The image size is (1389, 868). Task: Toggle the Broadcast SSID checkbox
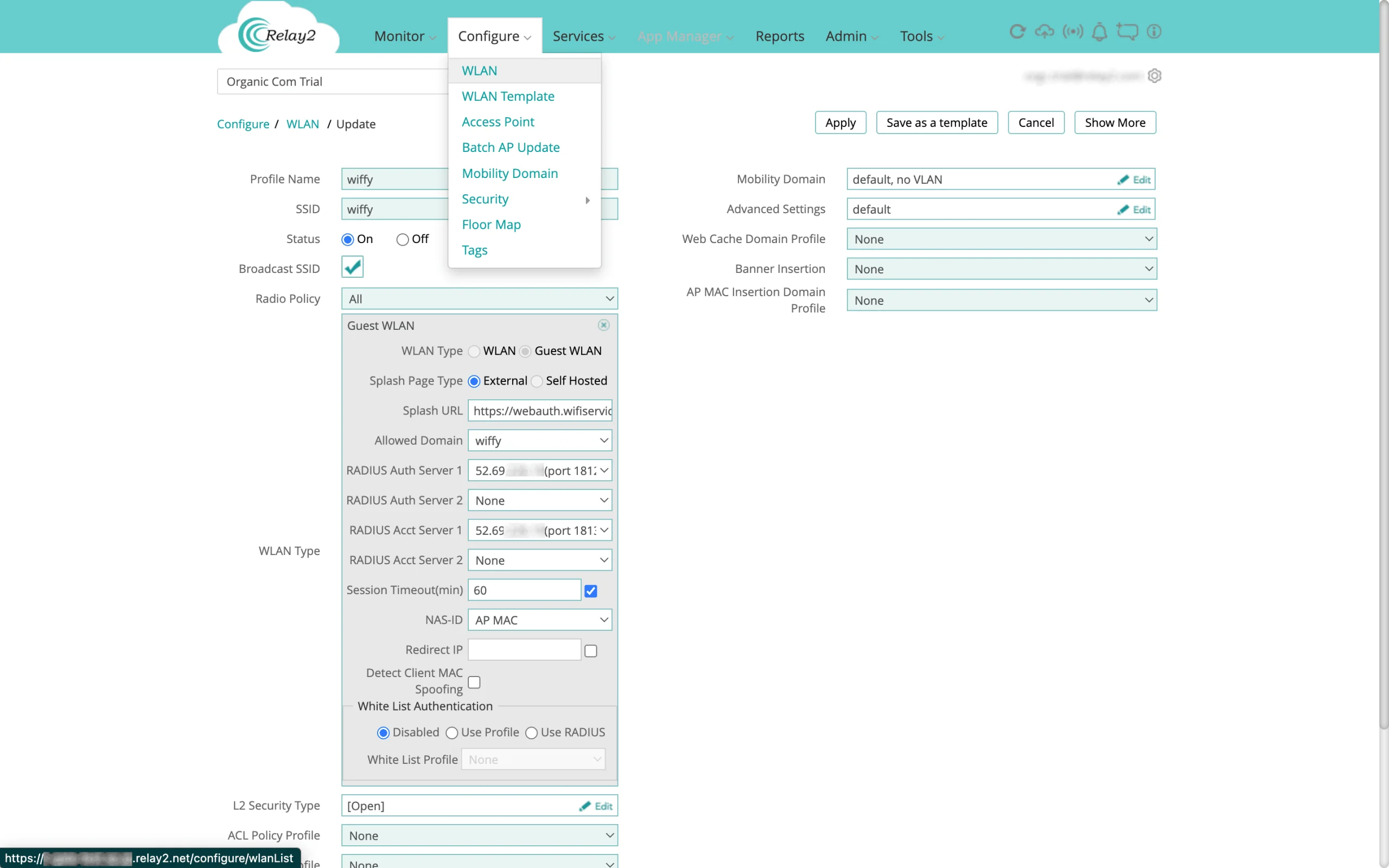353,267
